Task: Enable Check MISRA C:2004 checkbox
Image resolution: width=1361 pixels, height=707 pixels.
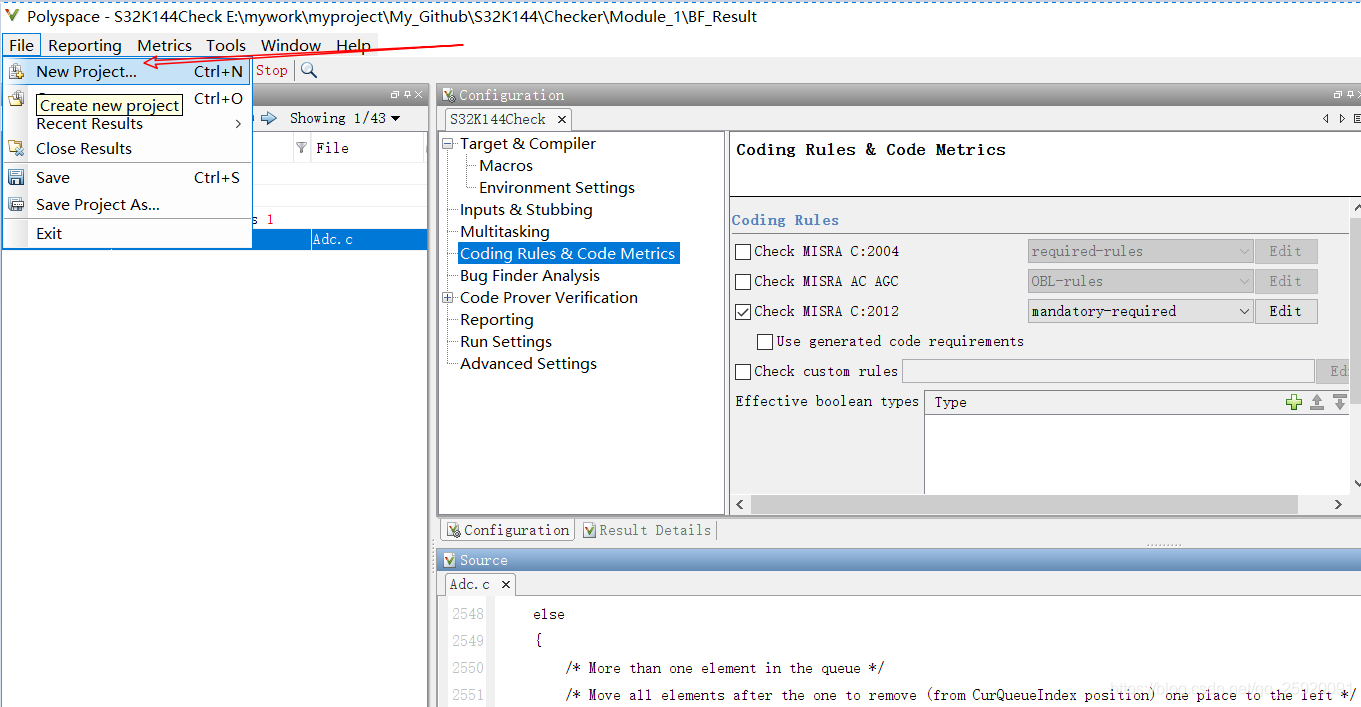Action: tap(743, 252)
